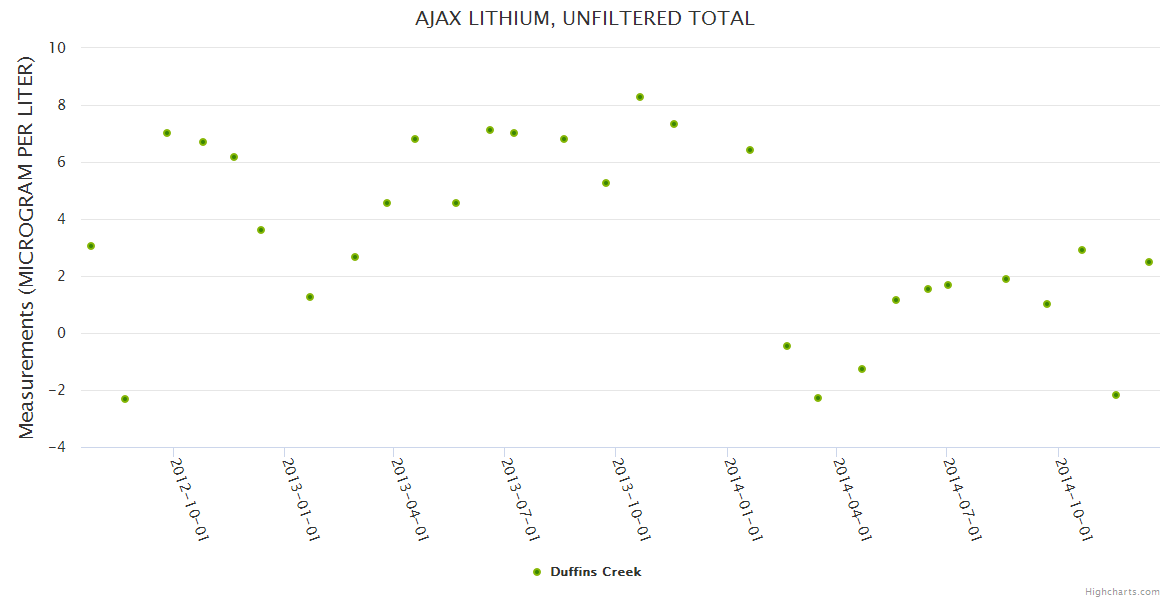This screenshot has width=1170, height=600.
Task: Select the highest data point above 8
Action: coord(640,97)
